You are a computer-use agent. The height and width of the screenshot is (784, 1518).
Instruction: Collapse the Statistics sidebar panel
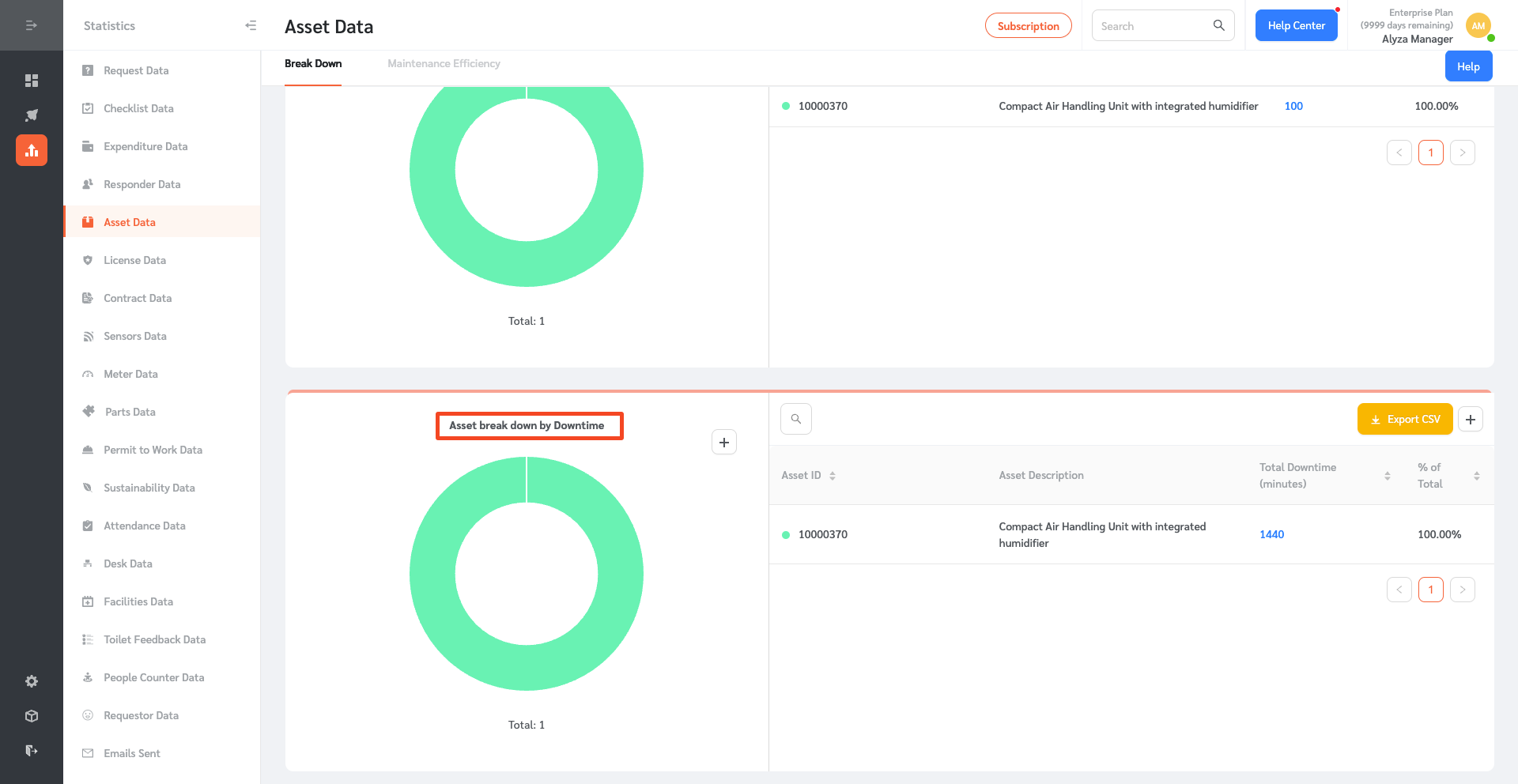click(x=251, y=25)
